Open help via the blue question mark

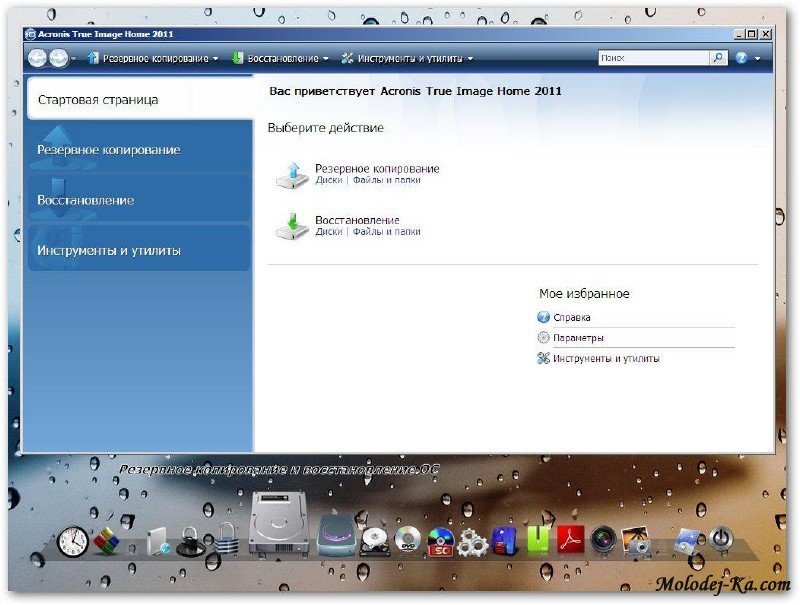click(741, 58)
